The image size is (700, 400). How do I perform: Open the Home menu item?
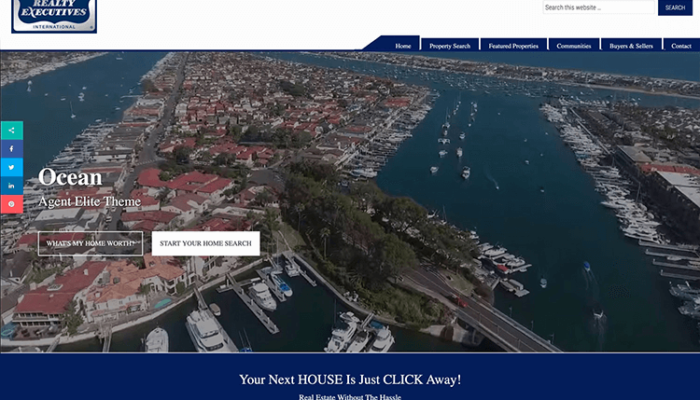403,46
